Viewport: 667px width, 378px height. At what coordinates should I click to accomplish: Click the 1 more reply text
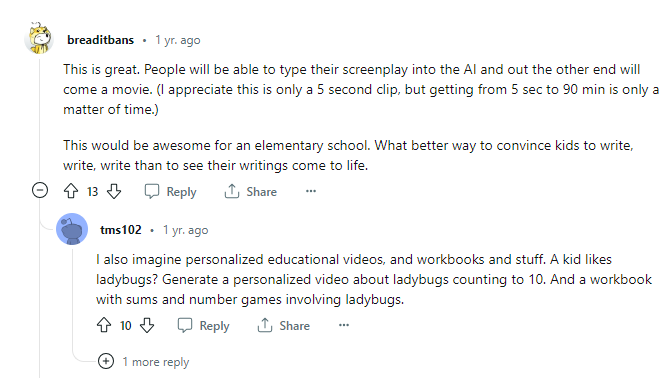156,362
